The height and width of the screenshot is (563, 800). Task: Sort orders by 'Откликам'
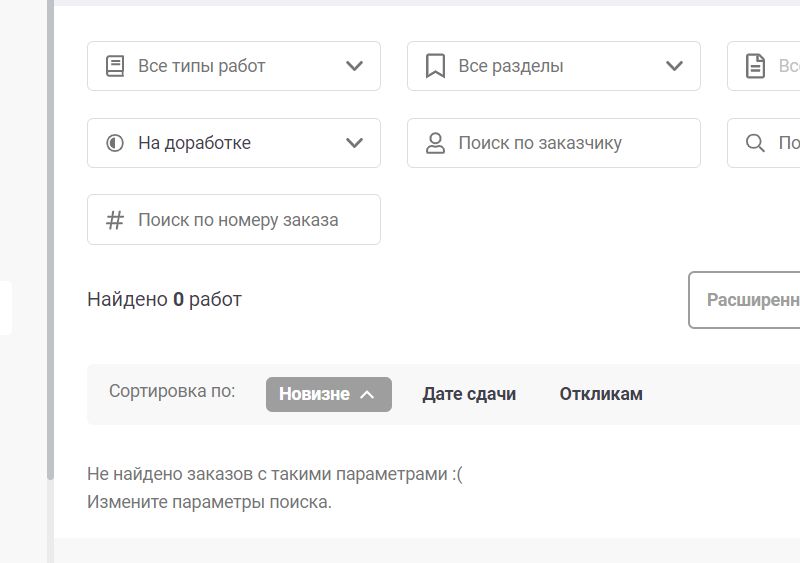[601, 394]
